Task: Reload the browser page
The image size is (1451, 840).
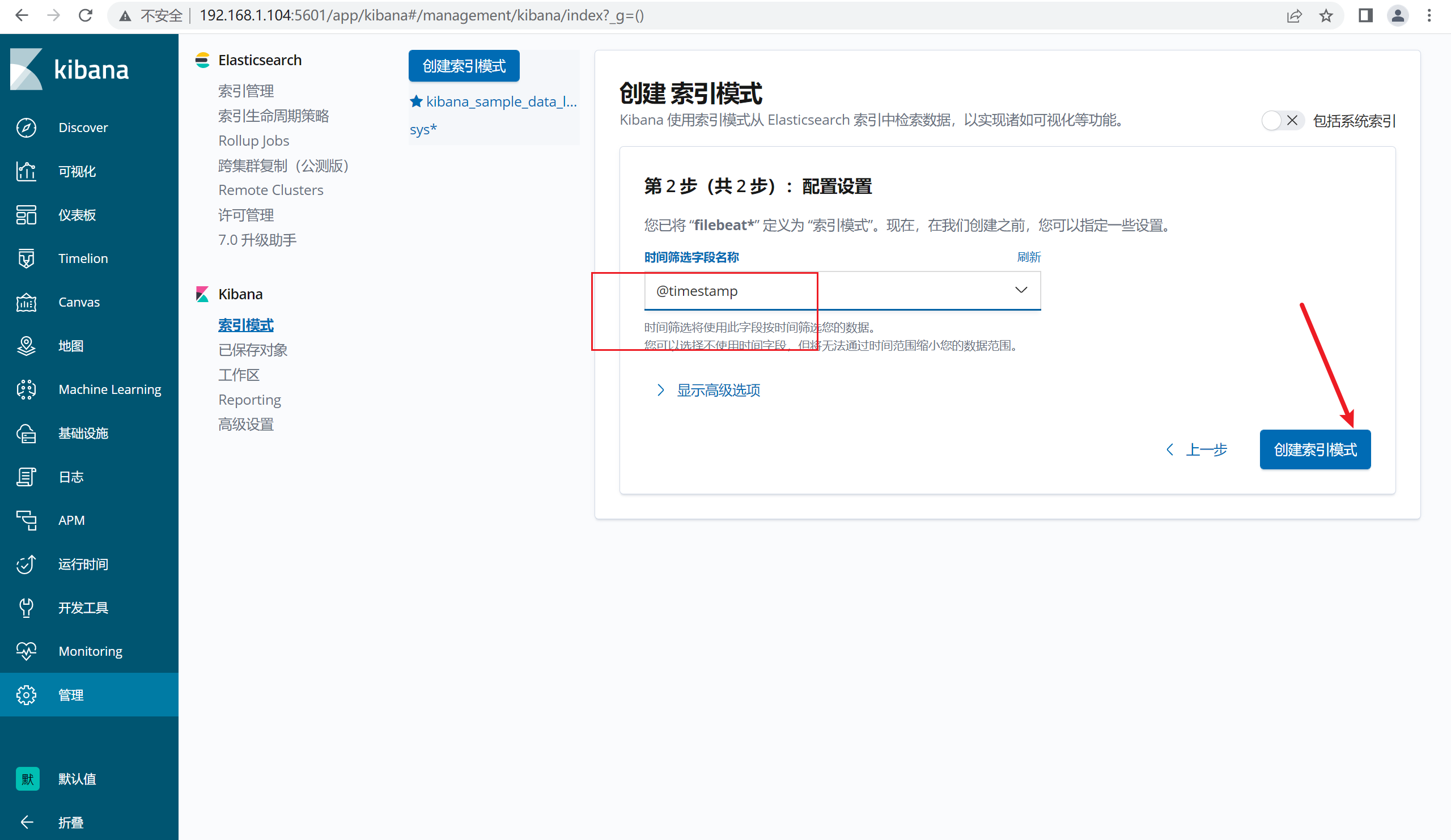Action: (x=85, y=15)
